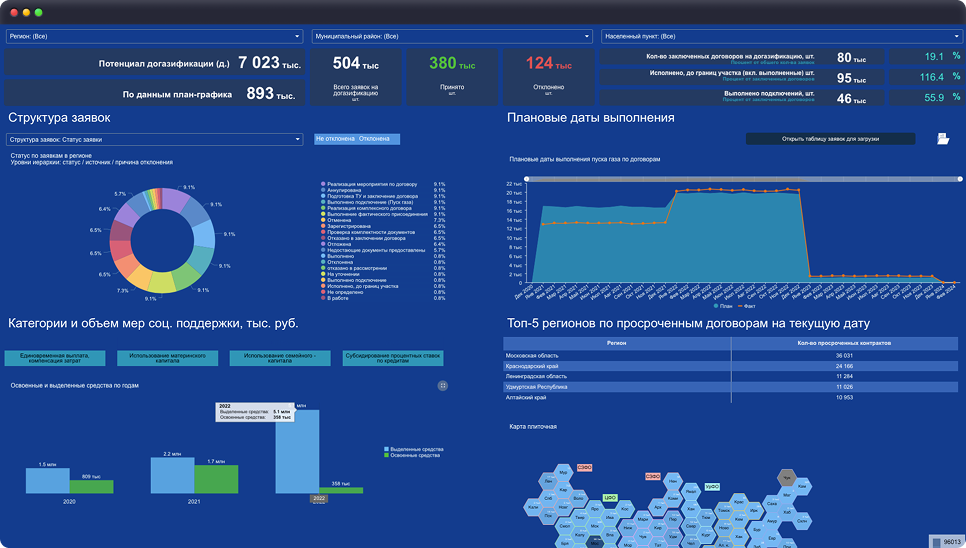
Task: Click the gray Чук hexagon tile
Action: point(787,478)
